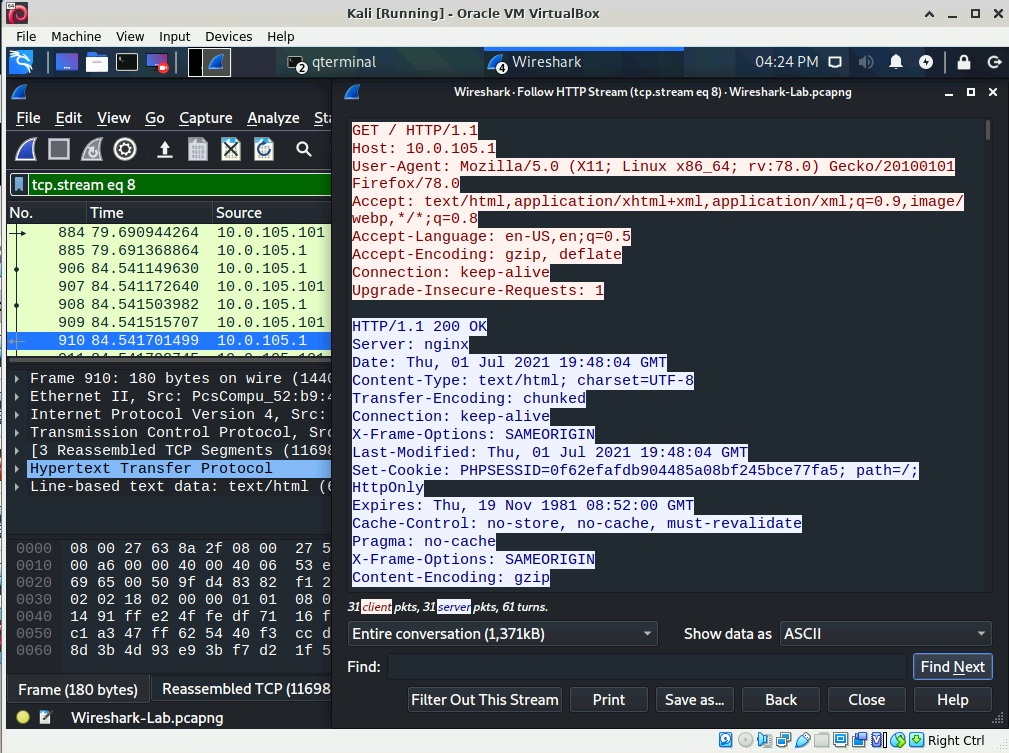Open Show data as ASCII dropdown
This screenshot has height=753, width=1009.
[x=885, y=634]
